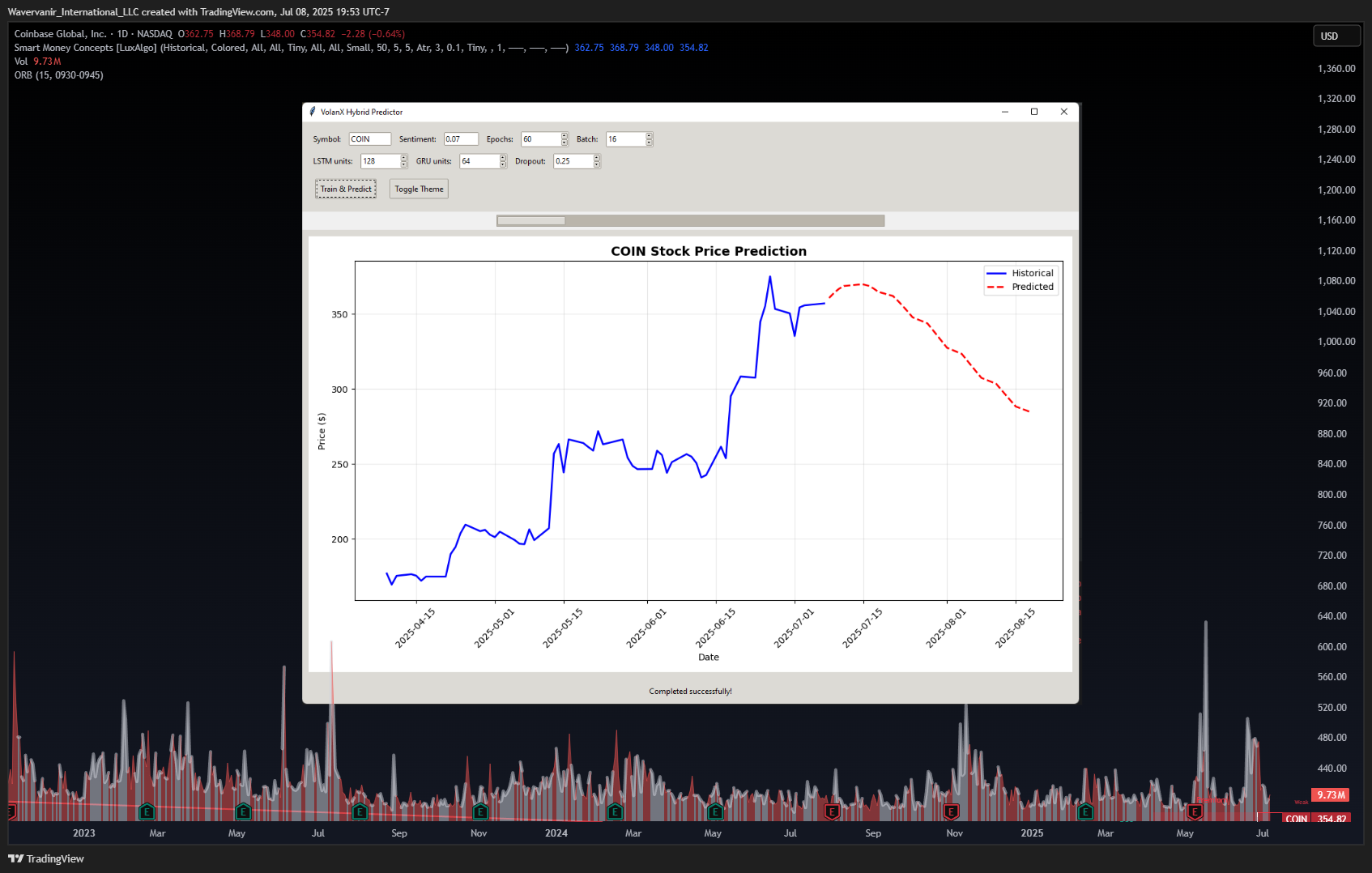This screenshot has height=873, width=1372.
Task: Increase LSTM units with the up arrow
Action: (403, 158)
